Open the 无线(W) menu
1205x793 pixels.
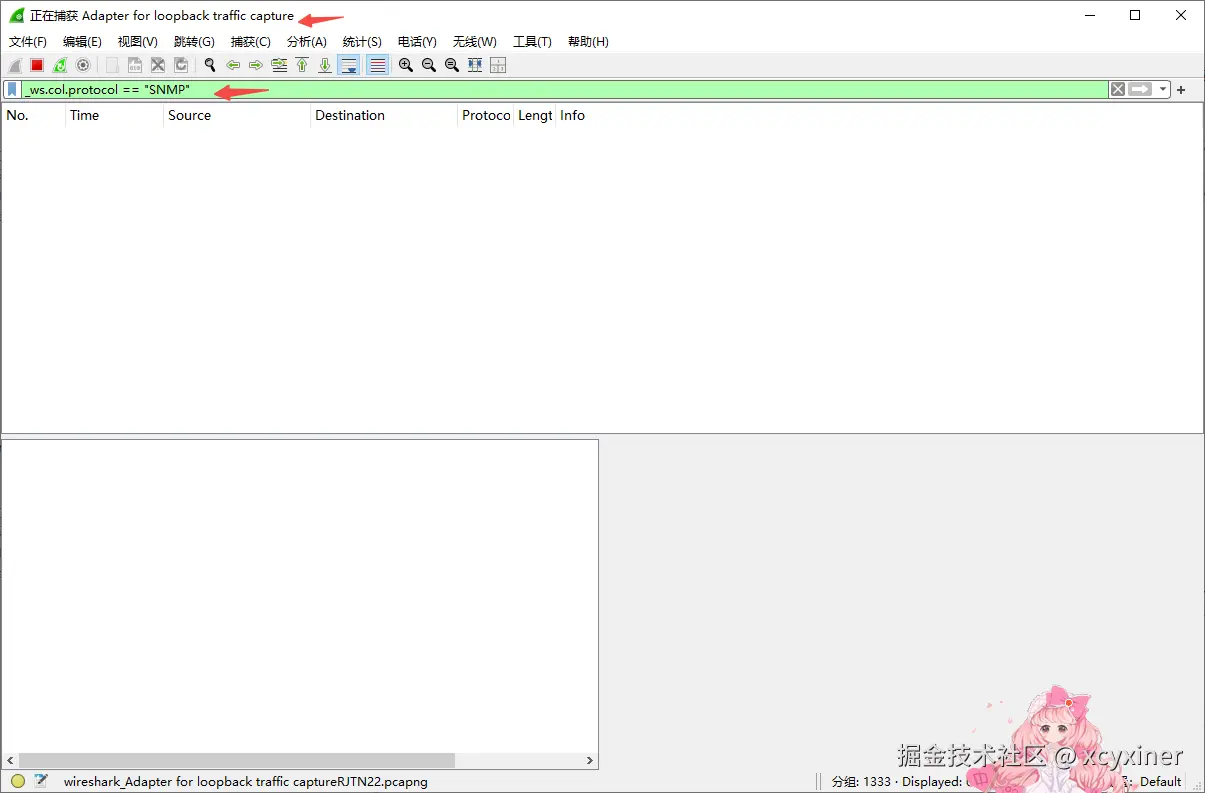[x=474, y=42]
